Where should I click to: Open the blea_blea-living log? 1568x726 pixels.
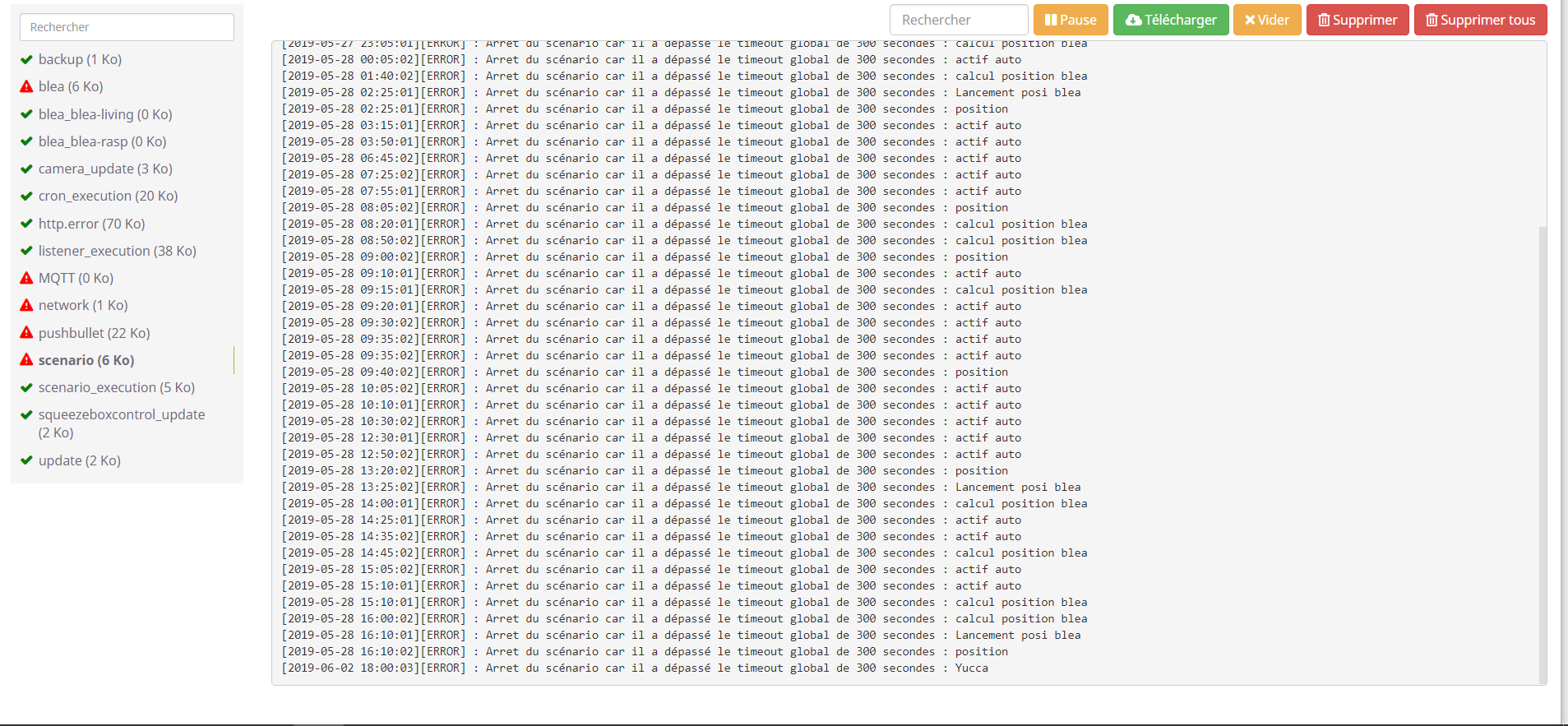pyautogui.click(x=105, y=114)
